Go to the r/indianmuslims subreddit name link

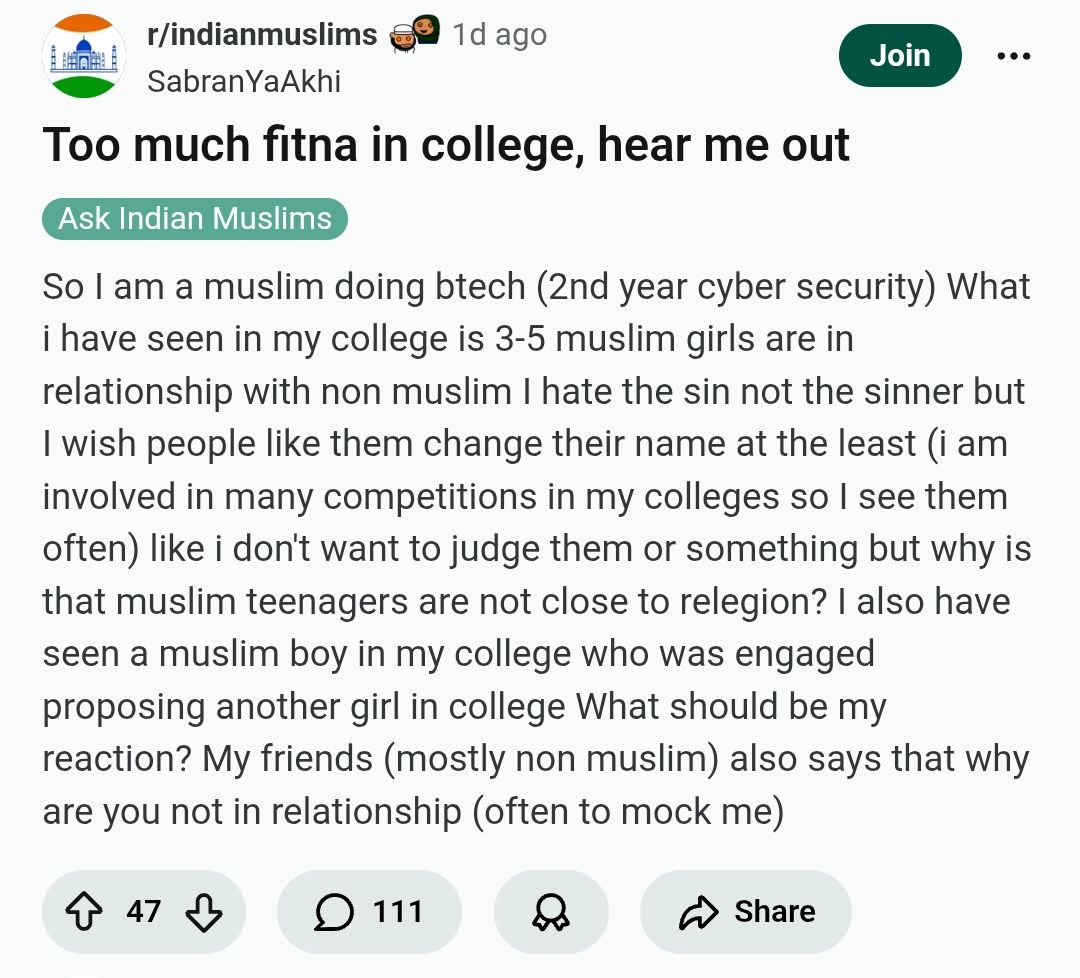coord(261,36)
